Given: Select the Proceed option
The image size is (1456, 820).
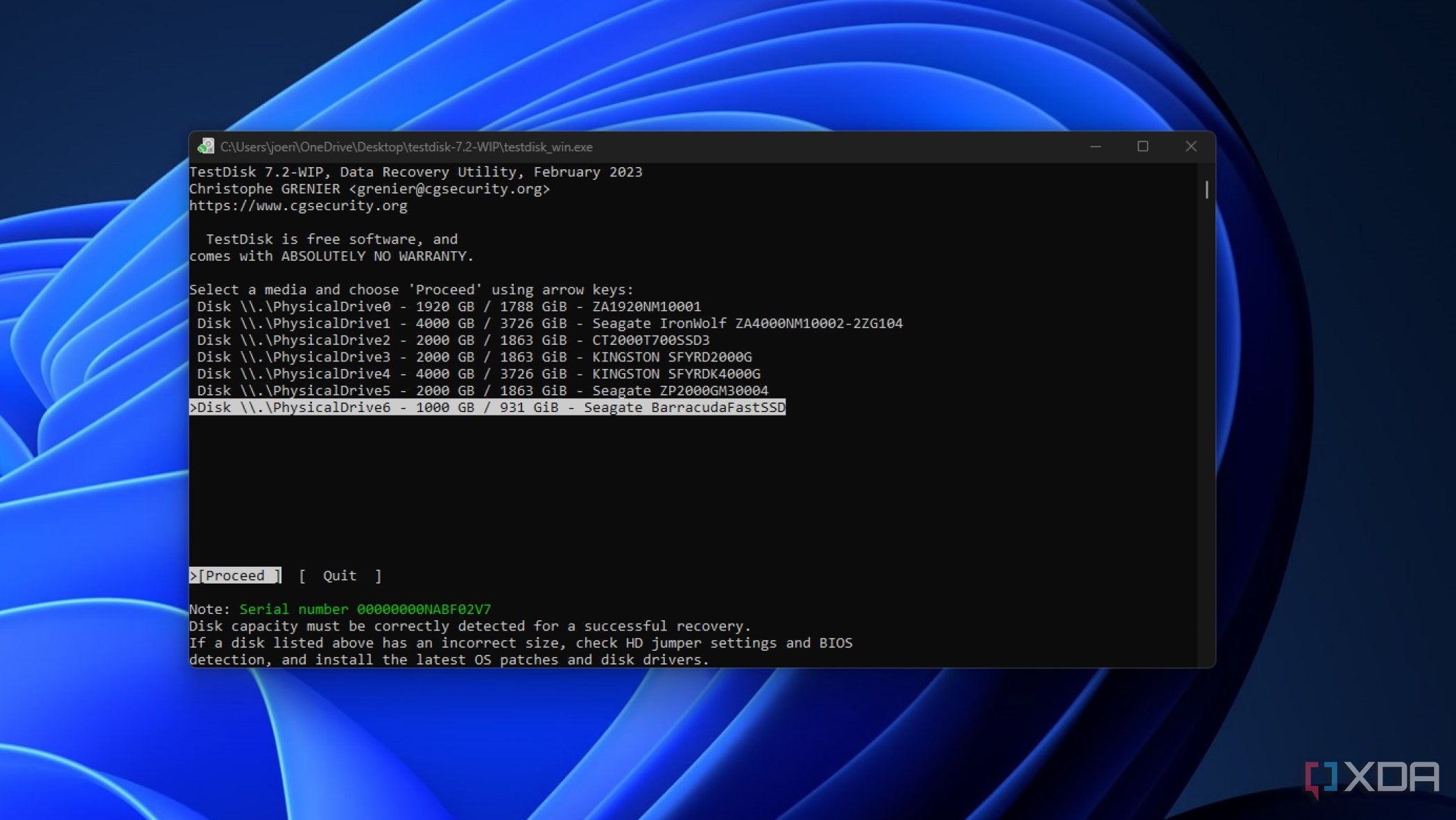Looking at the screenshot, I should tap(235, 575).
